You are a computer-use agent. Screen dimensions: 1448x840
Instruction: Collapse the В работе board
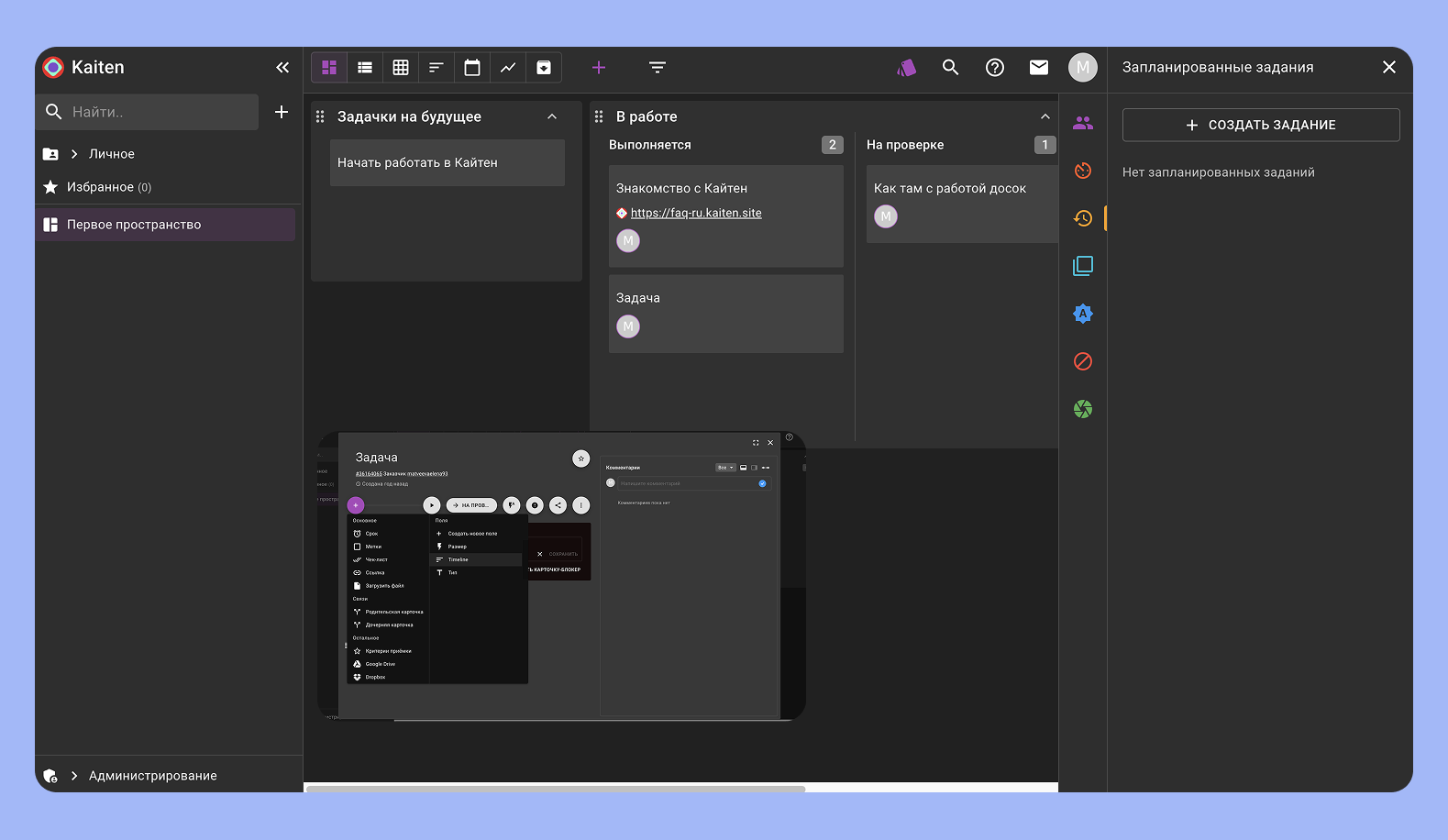coord(1045,116)
